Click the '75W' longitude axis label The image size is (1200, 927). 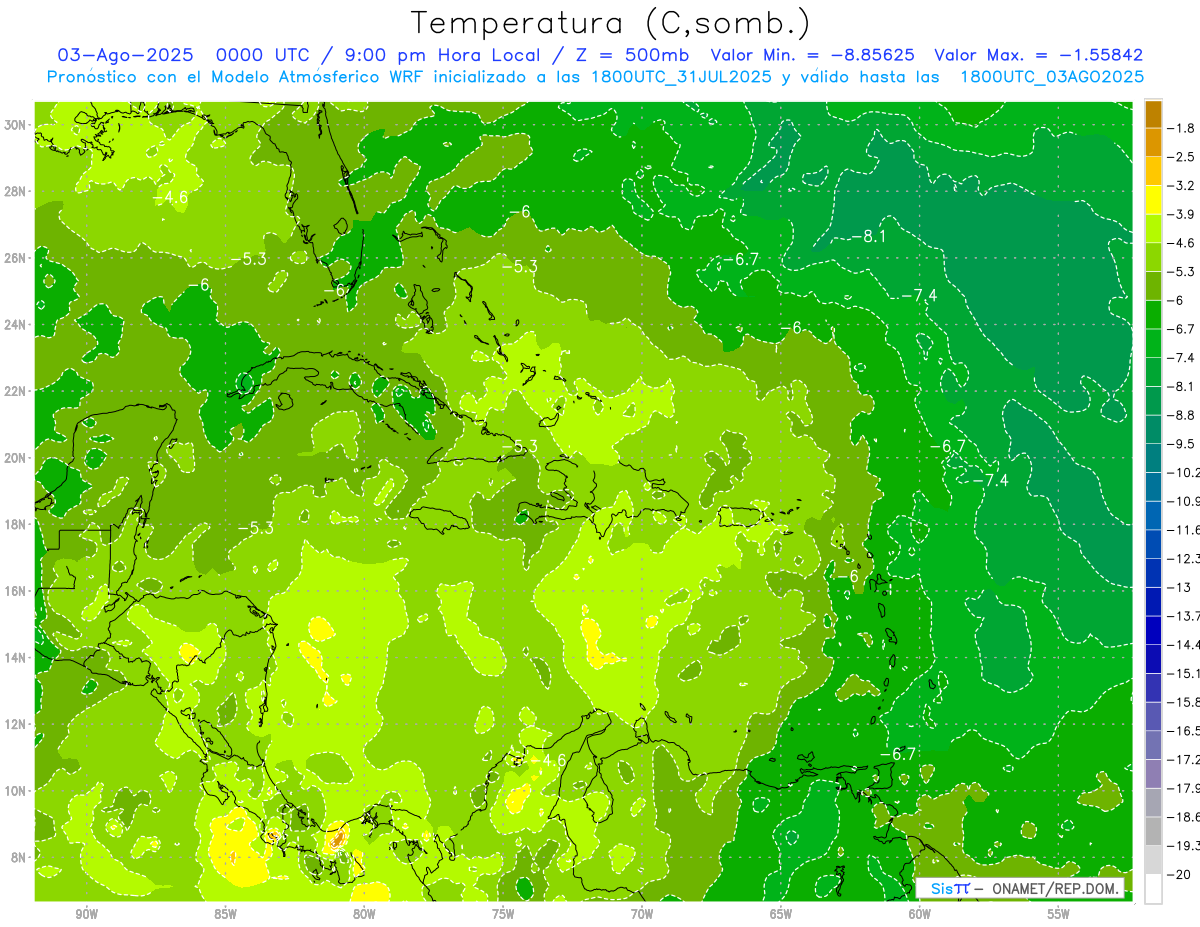click(x=503, y=914)
